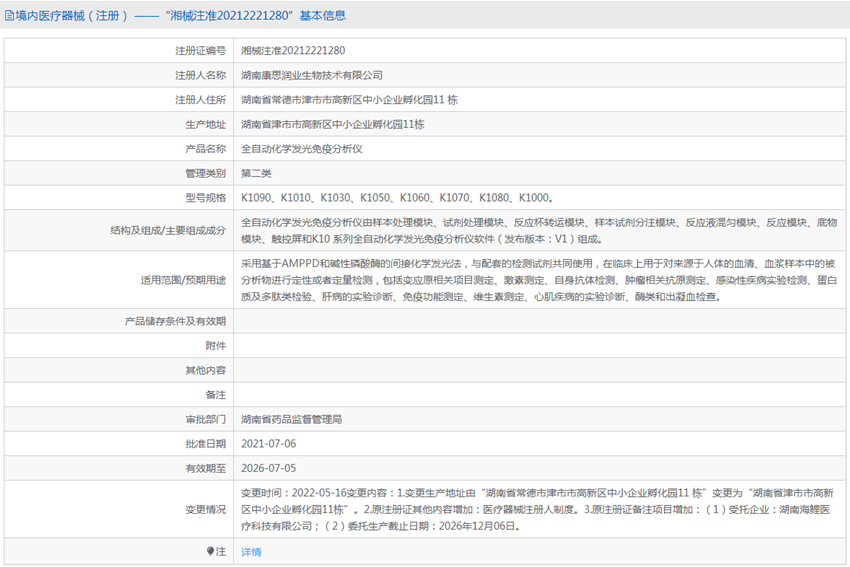Click the empty 附件 value cell
This screenshot has width=850, height=567.
point(538,345)
